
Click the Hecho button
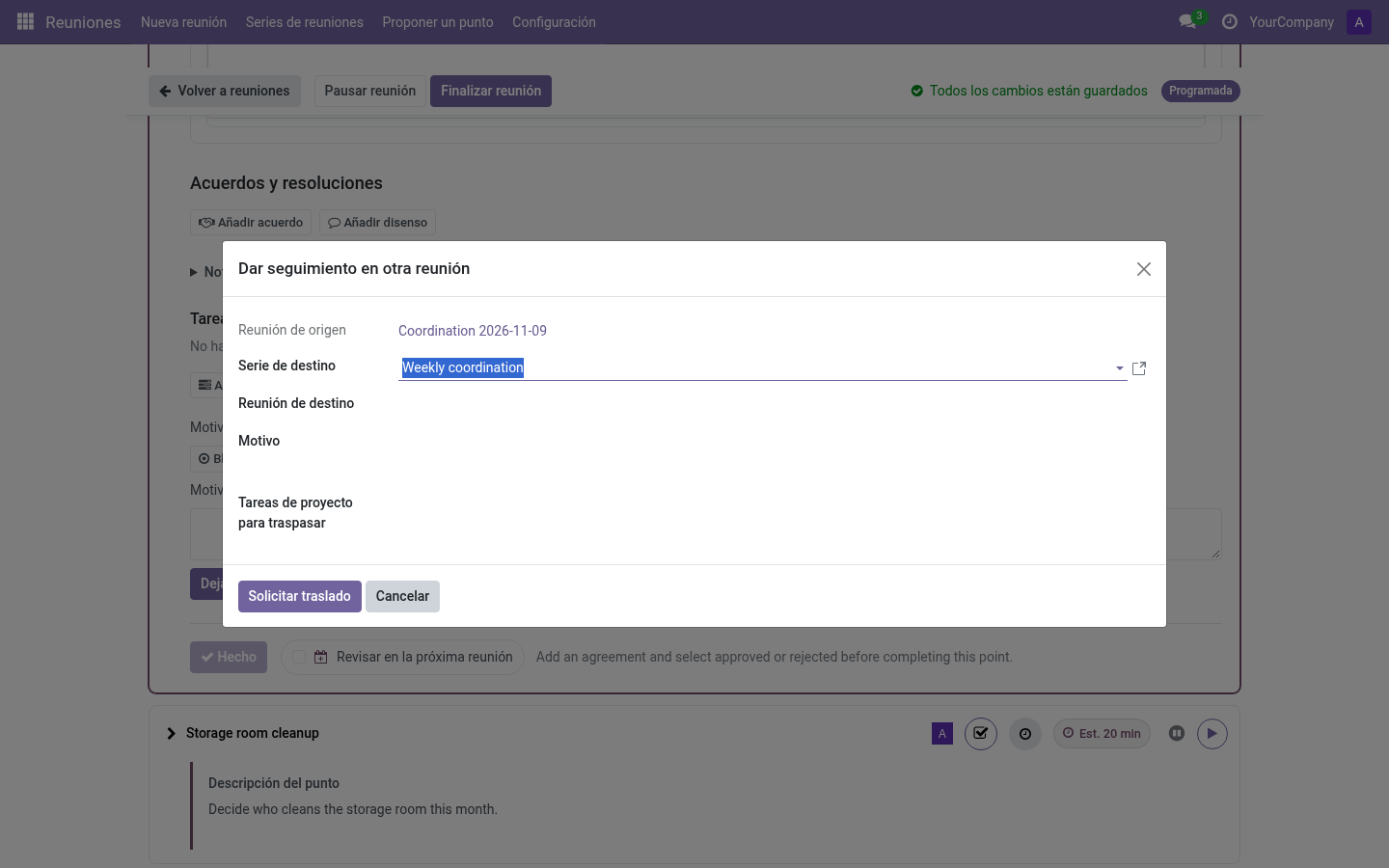click(x=229, y=657)
